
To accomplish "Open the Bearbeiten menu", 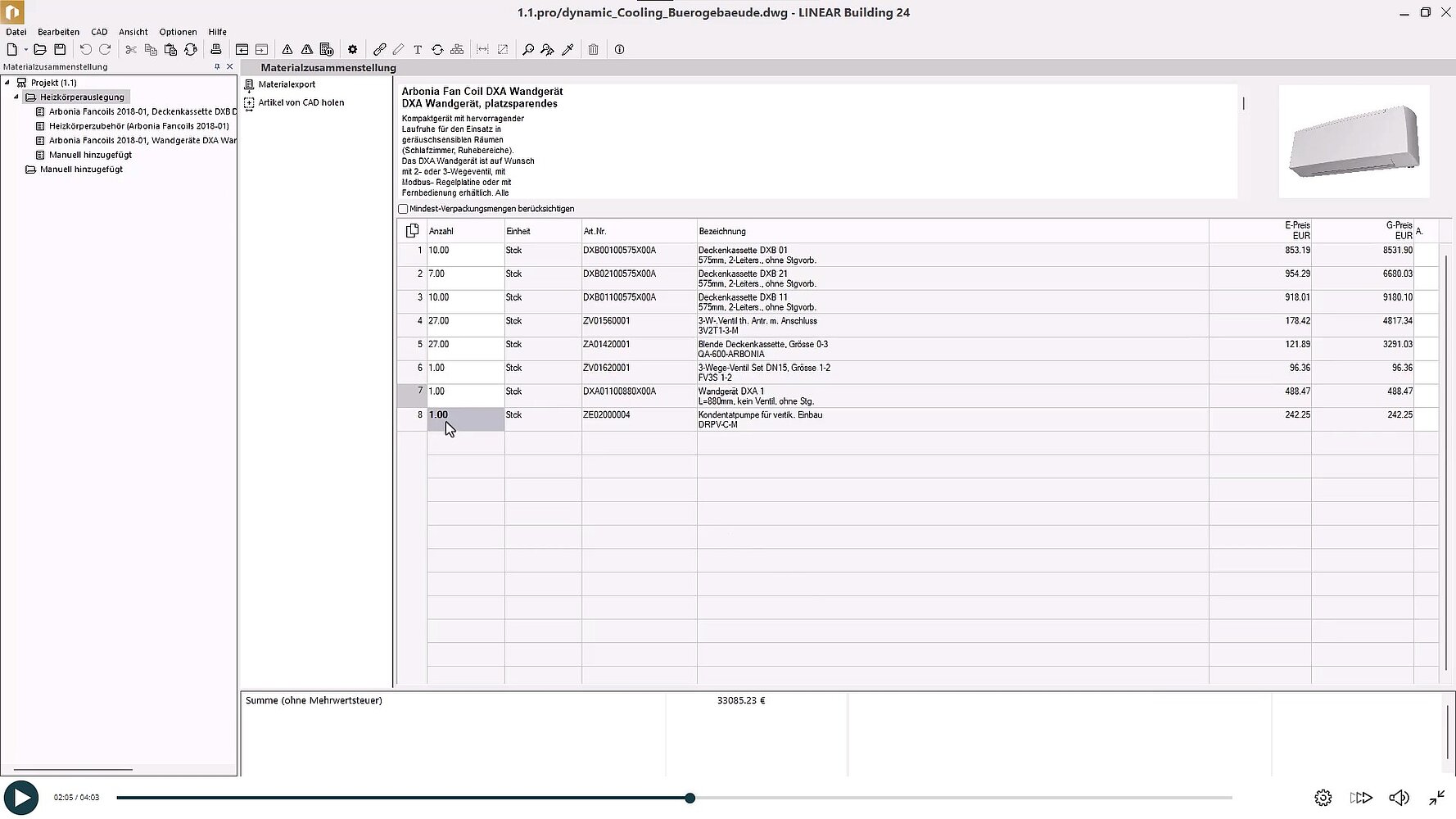I will coord(58,32).
